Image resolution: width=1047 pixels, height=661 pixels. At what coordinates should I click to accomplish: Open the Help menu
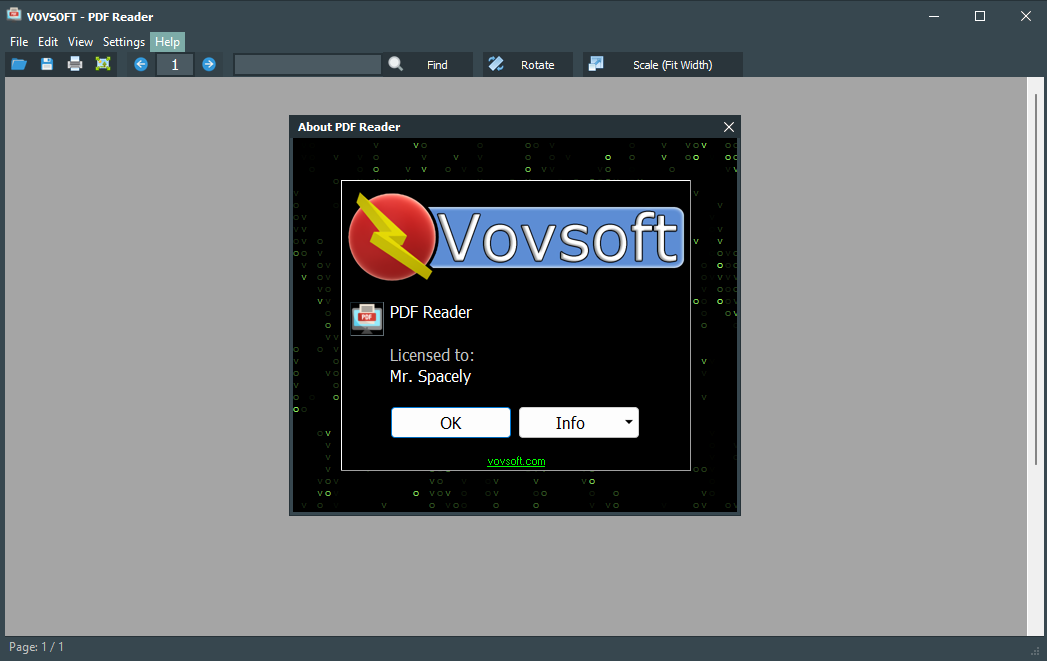click(168, 41)
